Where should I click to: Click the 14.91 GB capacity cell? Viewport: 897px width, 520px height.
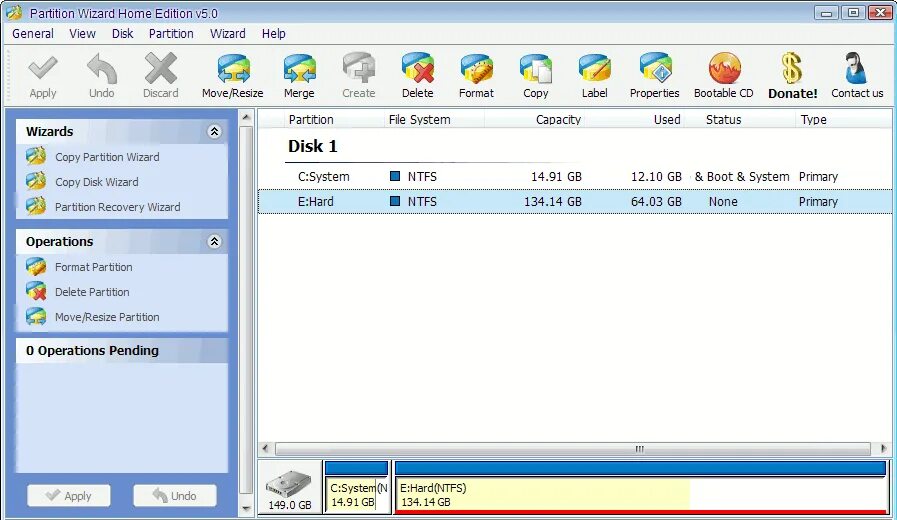pos(556,177)
